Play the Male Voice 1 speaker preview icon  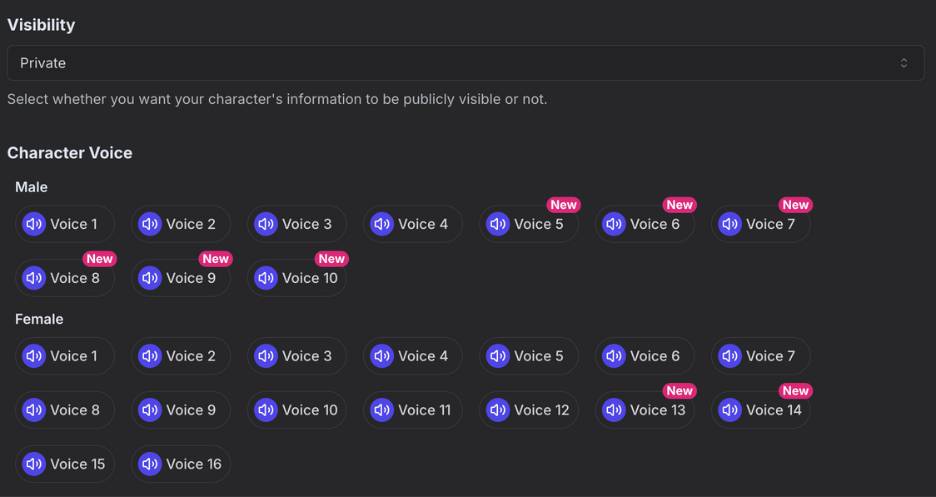34,224
